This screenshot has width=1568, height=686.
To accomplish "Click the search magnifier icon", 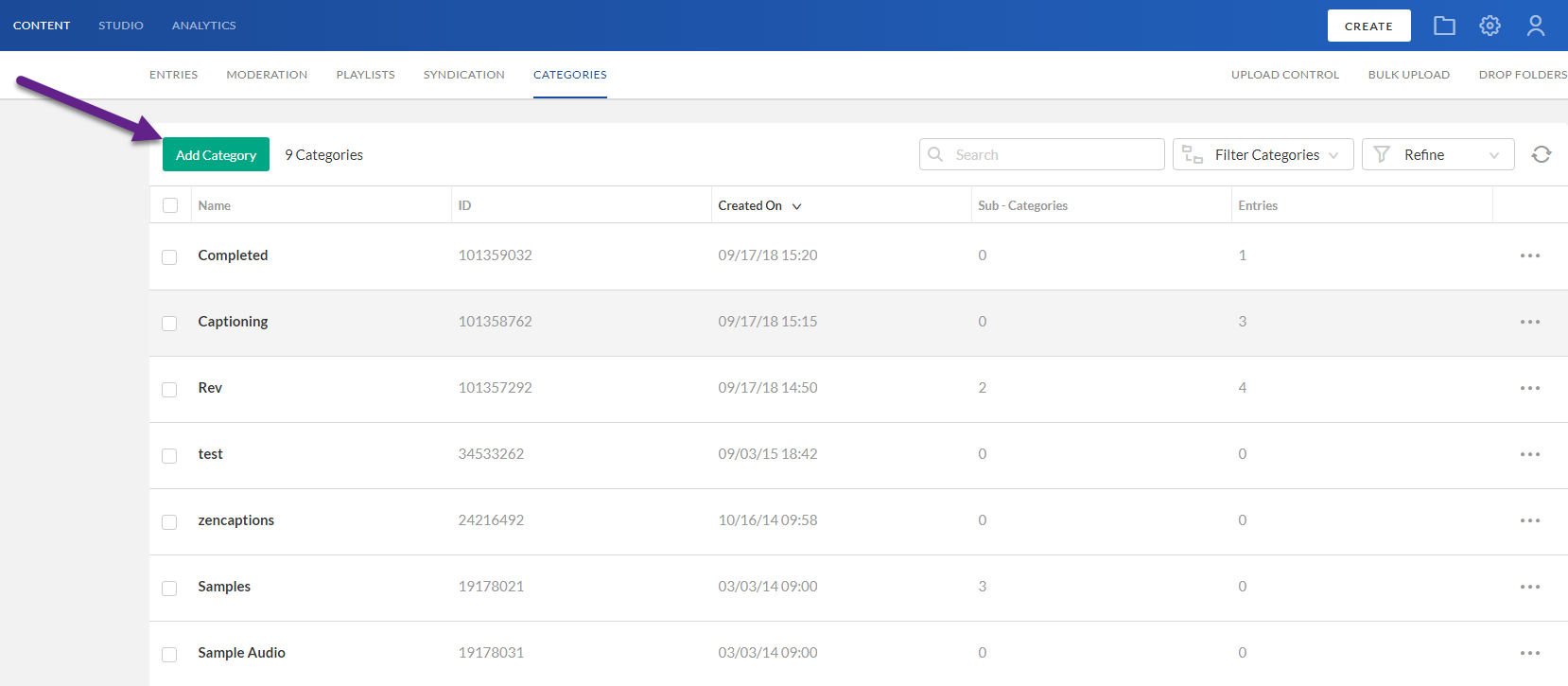I will click(935, 154).
